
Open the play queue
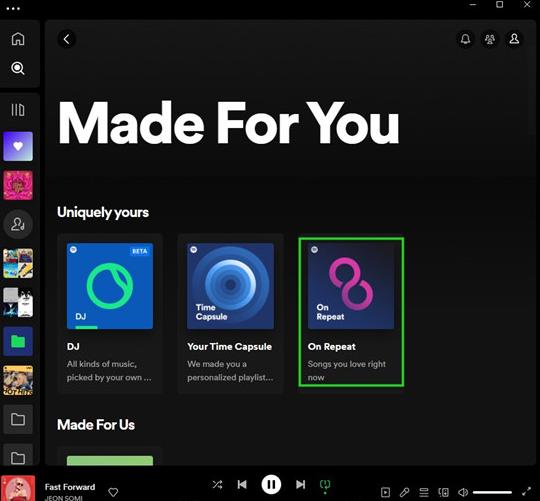(424, 492)
